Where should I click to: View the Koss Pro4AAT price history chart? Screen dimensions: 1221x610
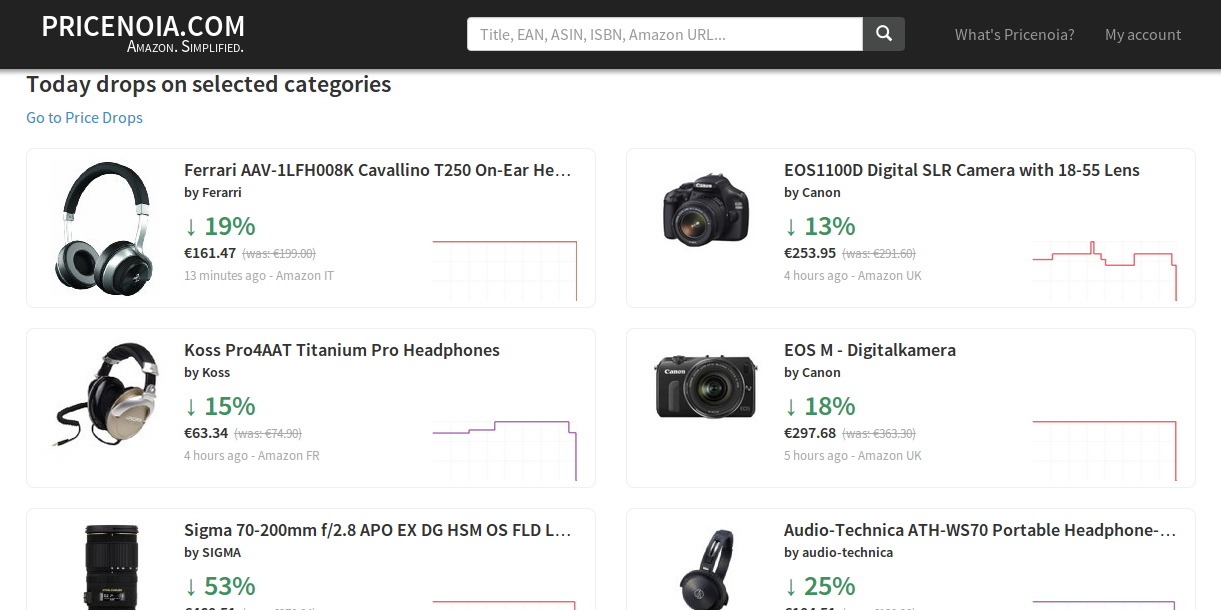(x=505, y=450)
